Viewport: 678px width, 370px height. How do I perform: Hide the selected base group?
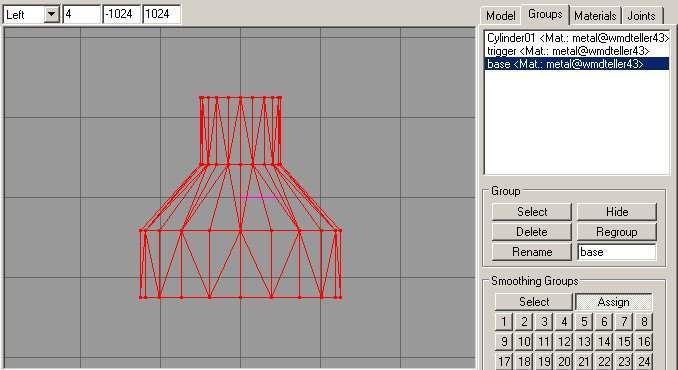tap(617, 212)
